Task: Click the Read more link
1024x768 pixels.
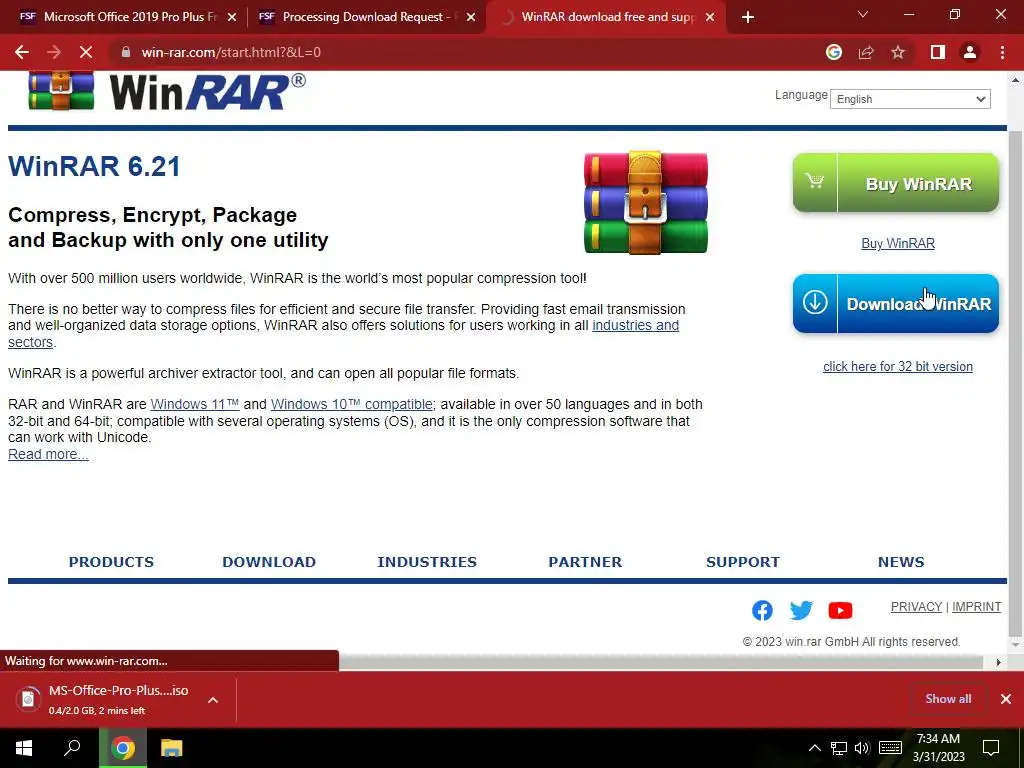Action: (48, 455)
